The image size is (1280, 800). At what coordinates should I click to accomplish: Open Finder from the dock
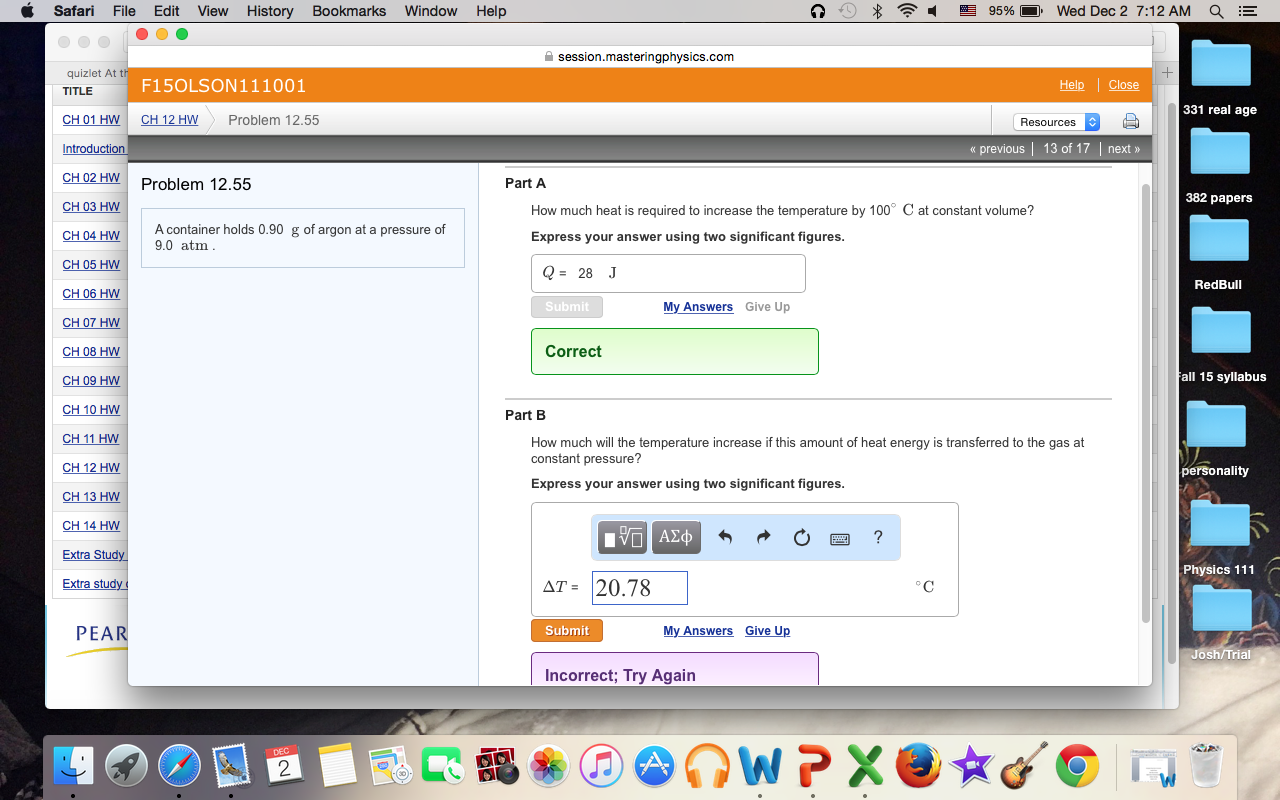(73, 766)
